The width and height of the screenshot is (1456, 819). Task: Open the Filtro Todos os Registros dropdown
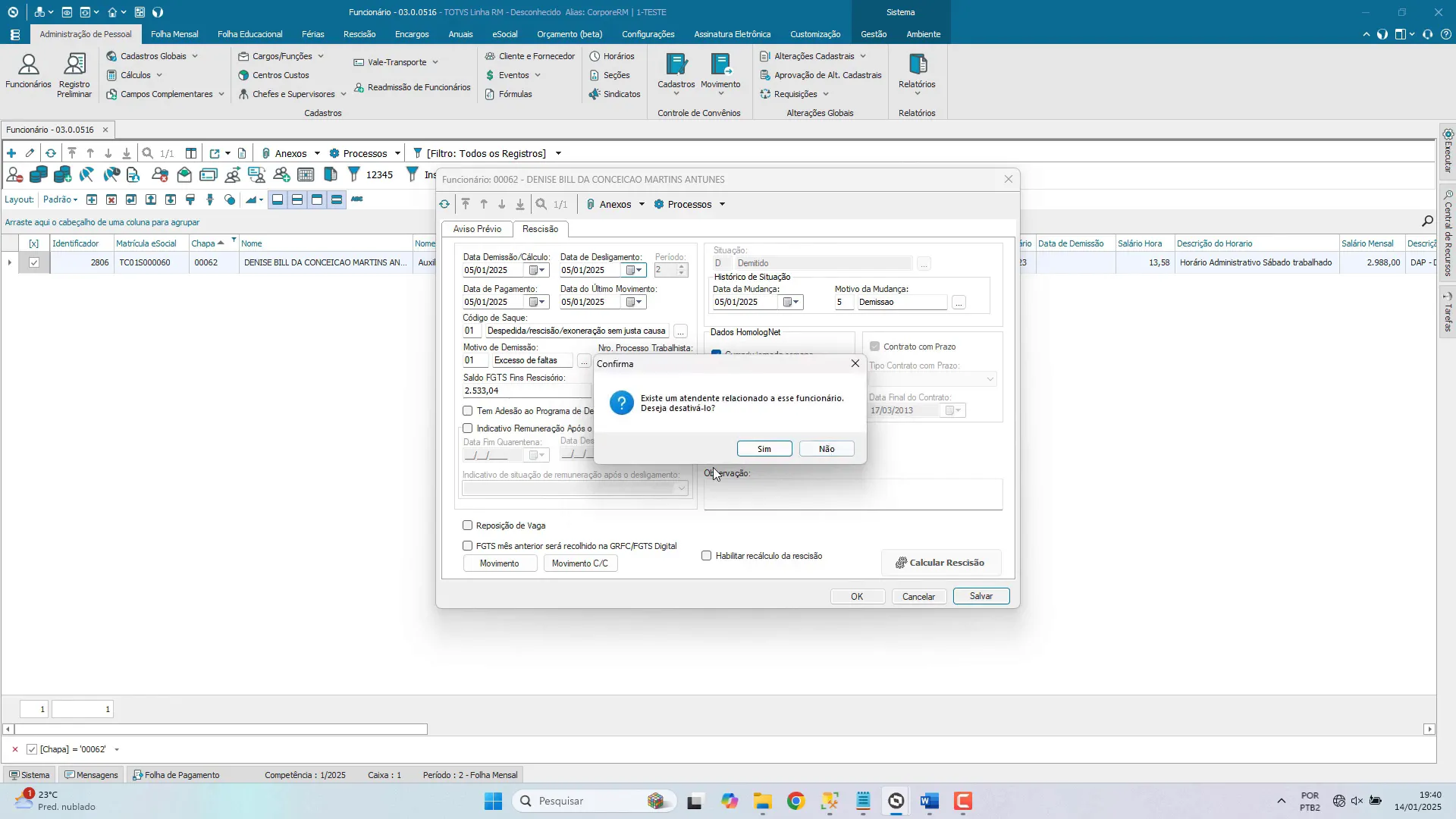coord(557,154)
